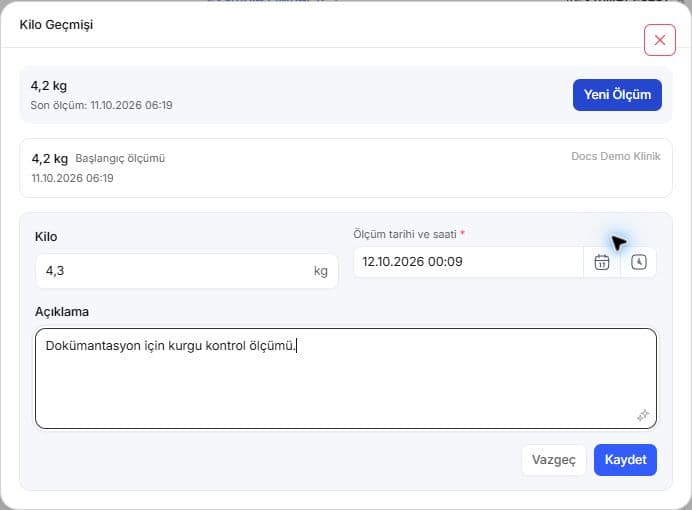Click the history entry's 11.10.2026 06:19 timestamp

click(72, 178)
